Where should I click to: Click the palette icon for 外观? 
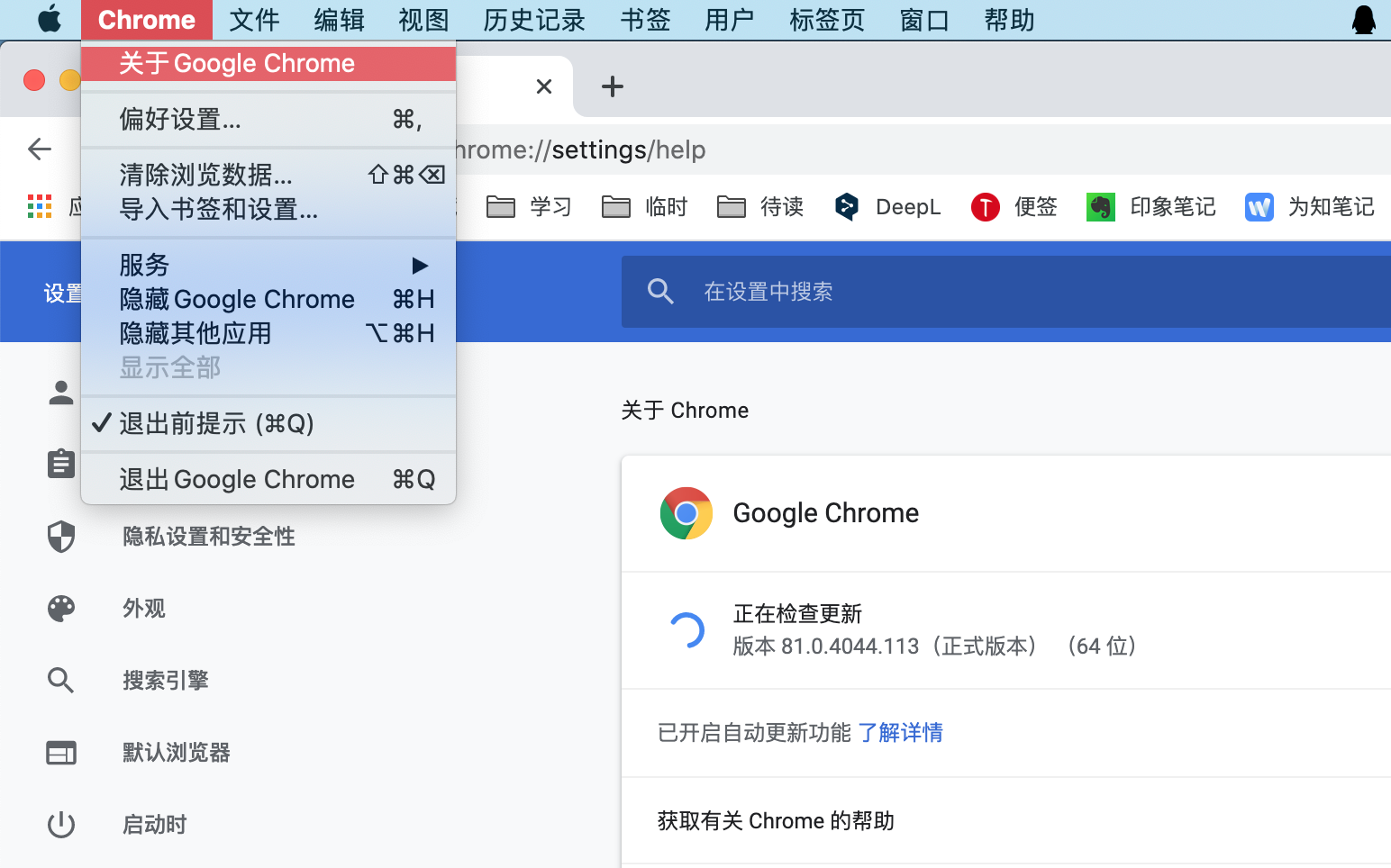(61, 609)
